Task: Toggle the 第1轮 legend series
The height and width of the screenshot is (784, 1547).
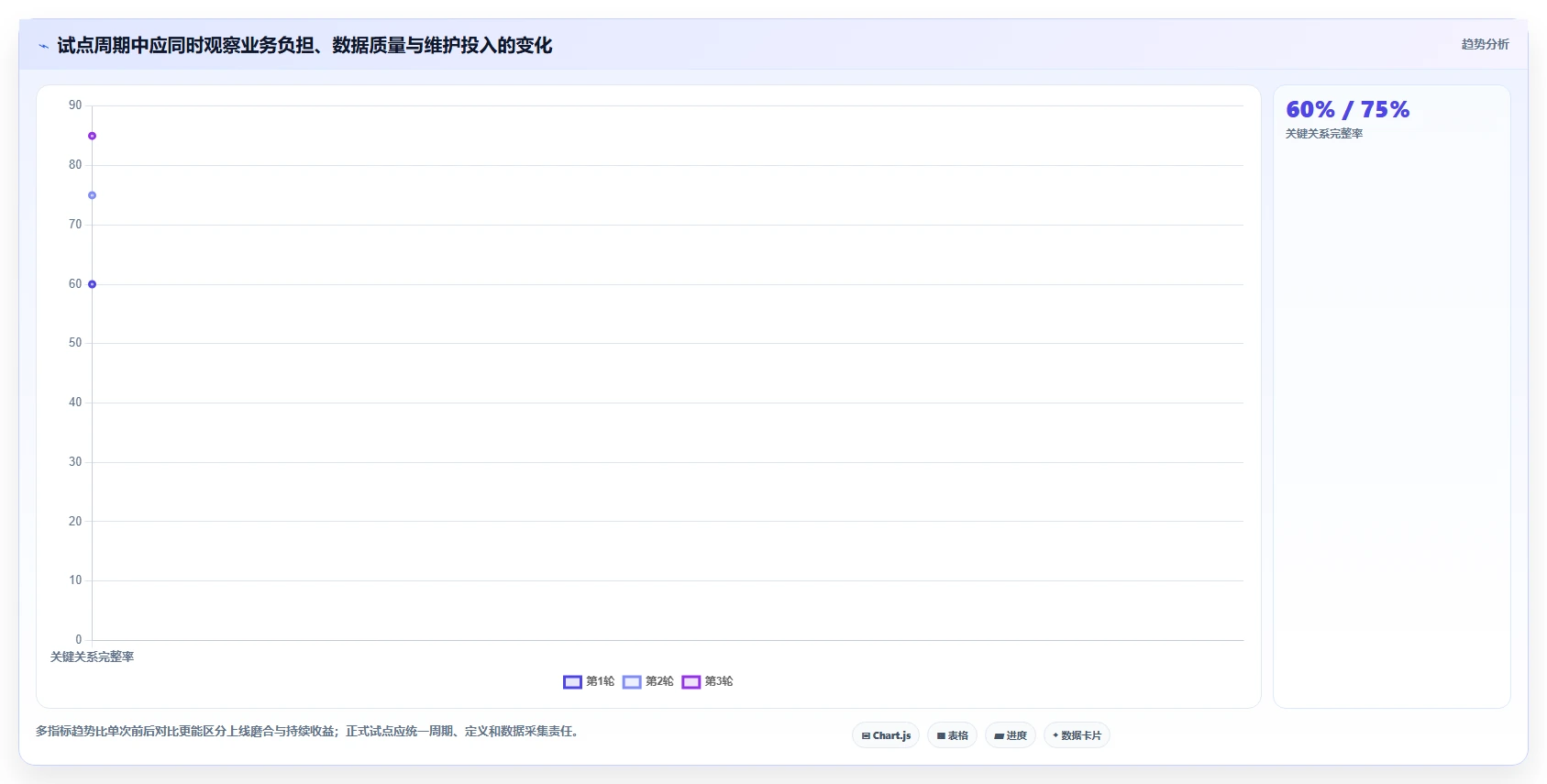Action: click(x=589, y=681)
